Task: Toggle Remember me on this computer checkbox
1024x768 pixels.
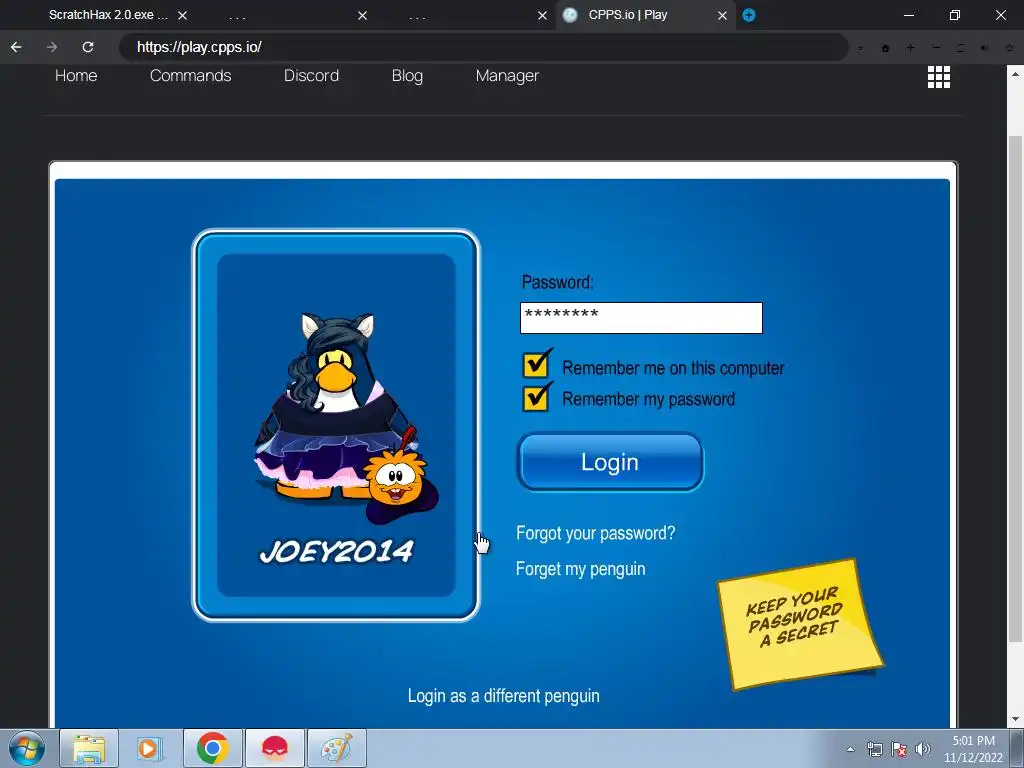Action: (536, 365)
